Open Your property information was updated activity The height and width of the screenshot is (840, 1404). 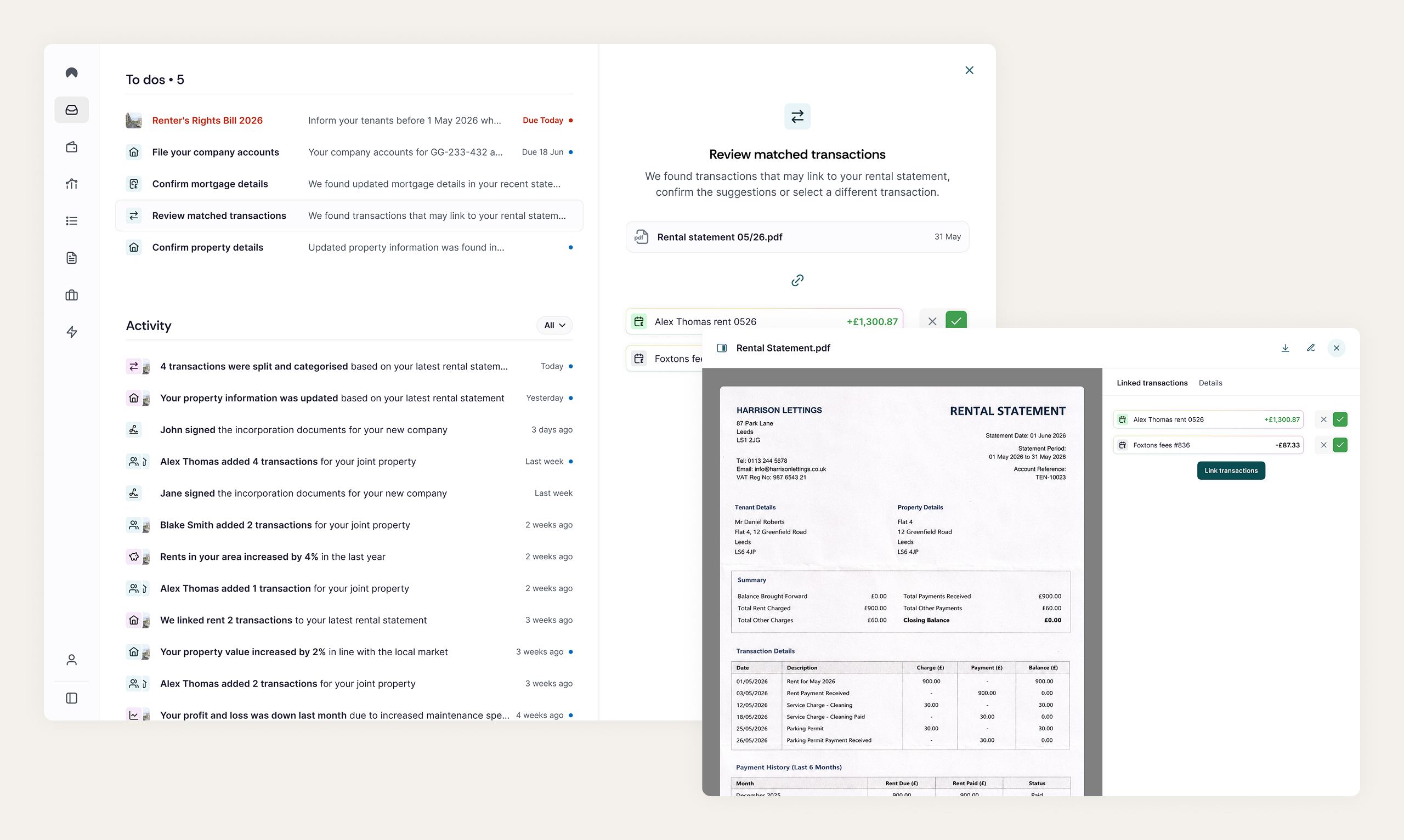[x=349, y=398]
